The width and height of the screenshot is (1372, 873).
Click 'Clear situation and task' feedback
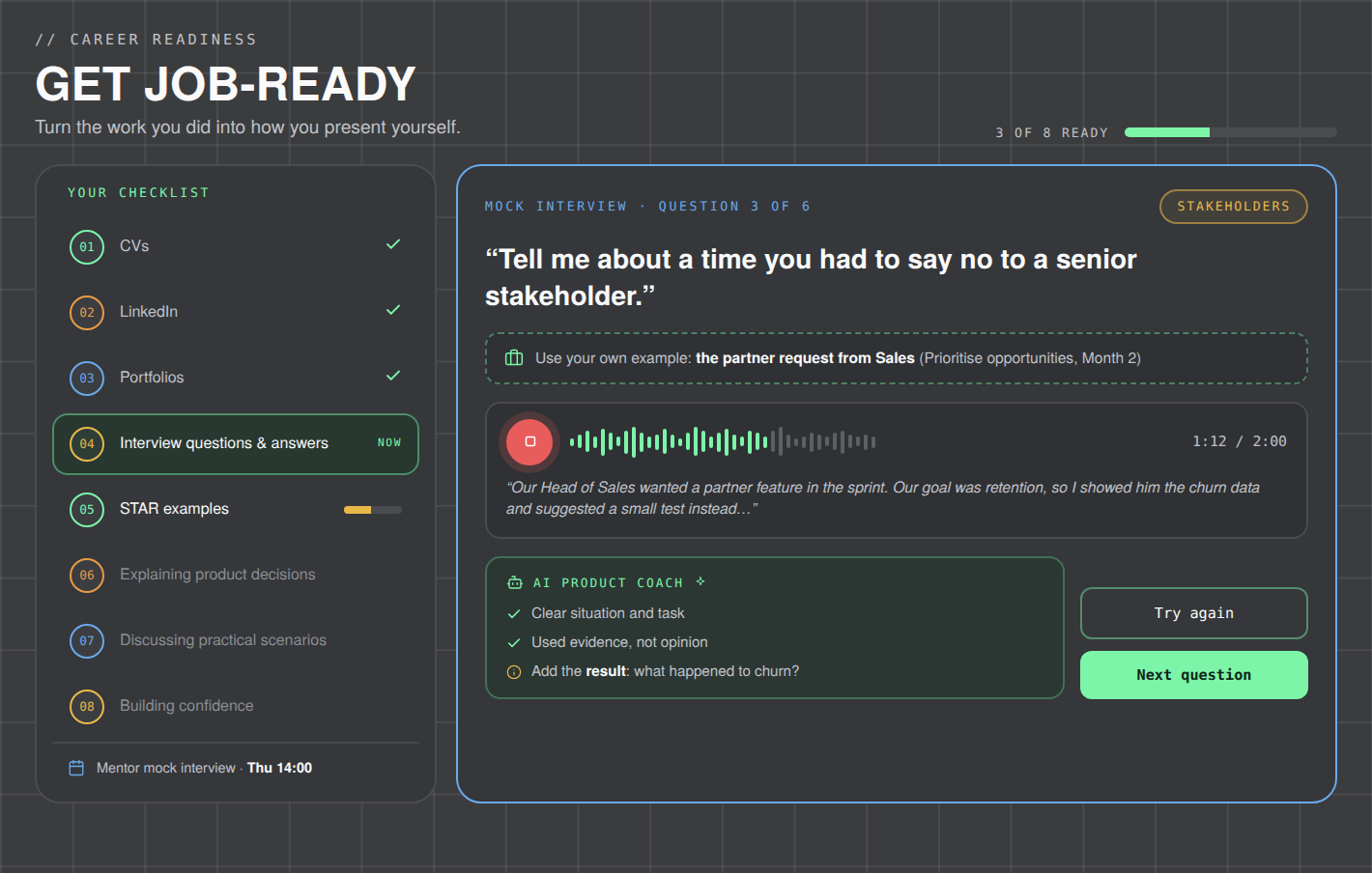pos(608,613)
